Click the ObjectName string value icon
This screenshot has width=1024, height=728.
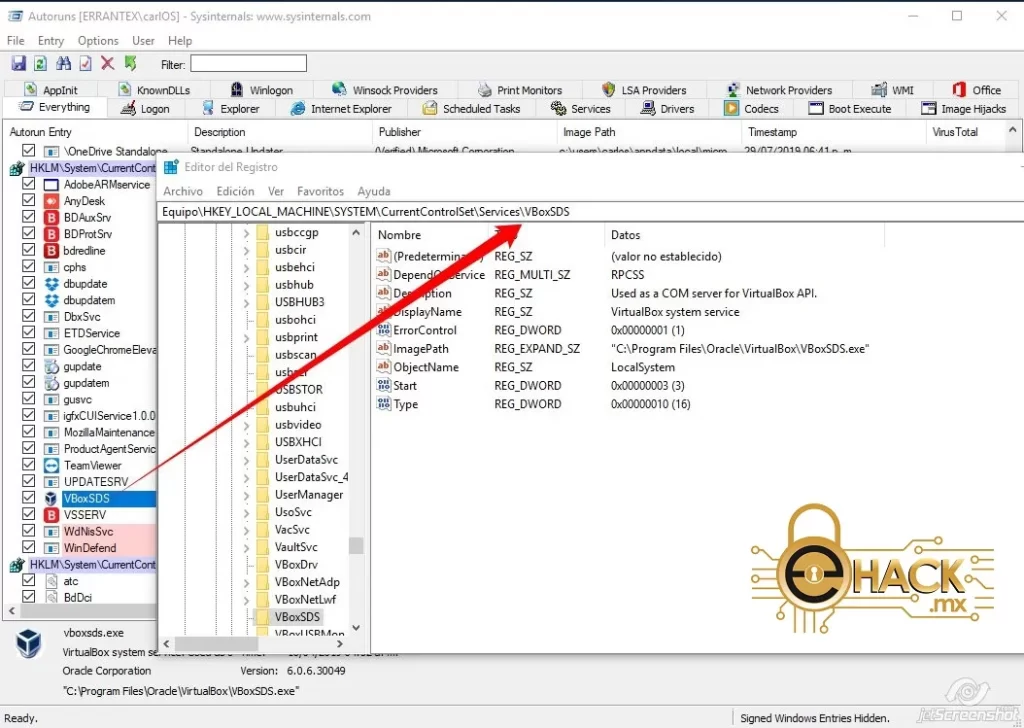(x=384, y=366)
